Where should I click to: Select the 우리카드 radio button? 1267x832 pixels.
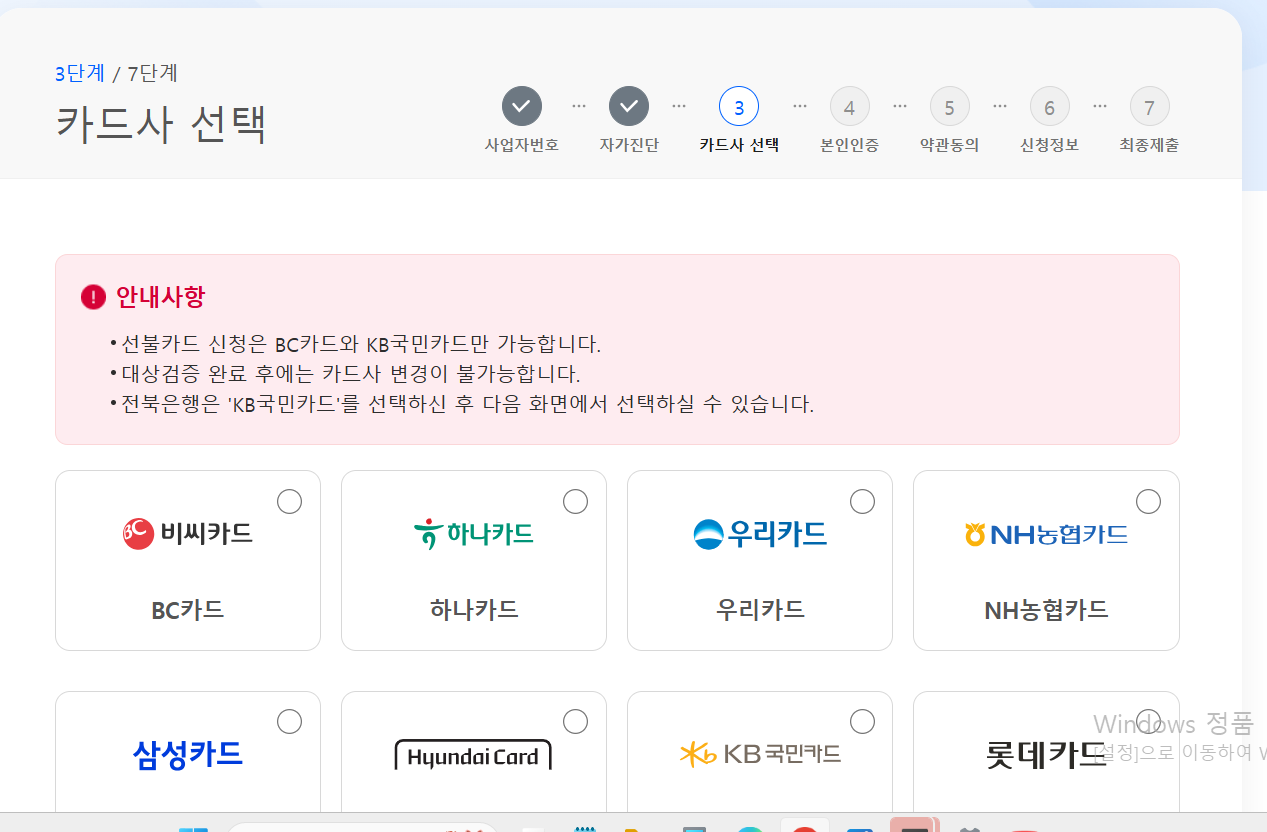(x=862, y=501)
